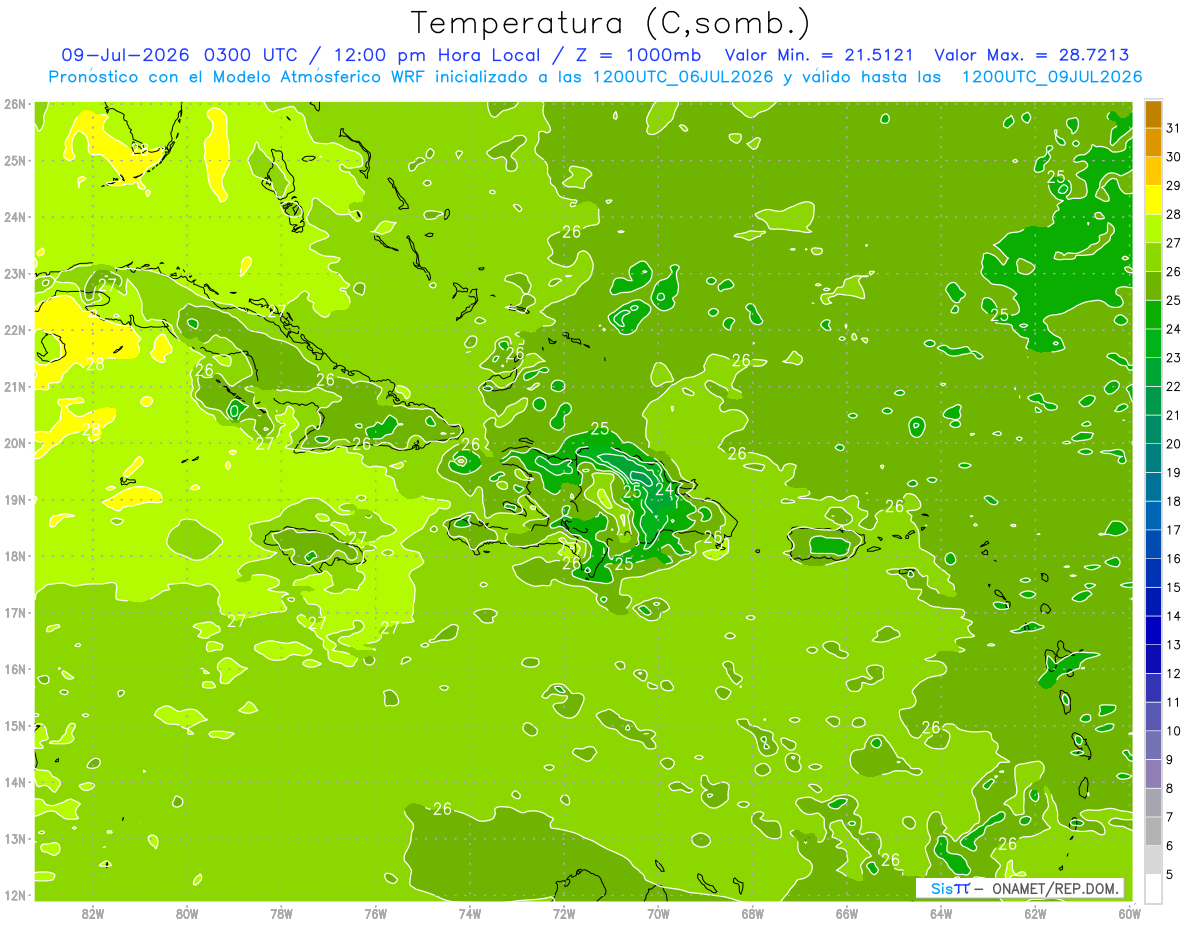Viewport: 1200px width, 927px height.
Task: Click the pressure level "Z = 1000mb"
Action: coord(636,54)
